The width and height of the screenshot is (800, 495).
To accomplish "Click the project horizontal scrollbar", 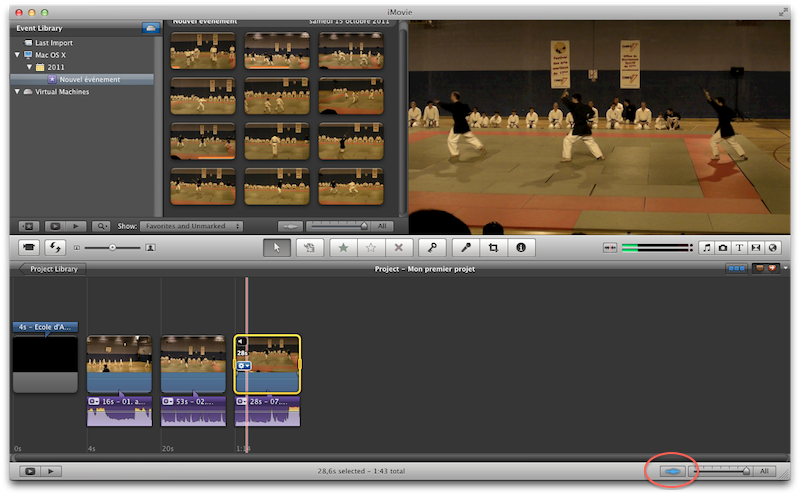I will pos(400,457).
